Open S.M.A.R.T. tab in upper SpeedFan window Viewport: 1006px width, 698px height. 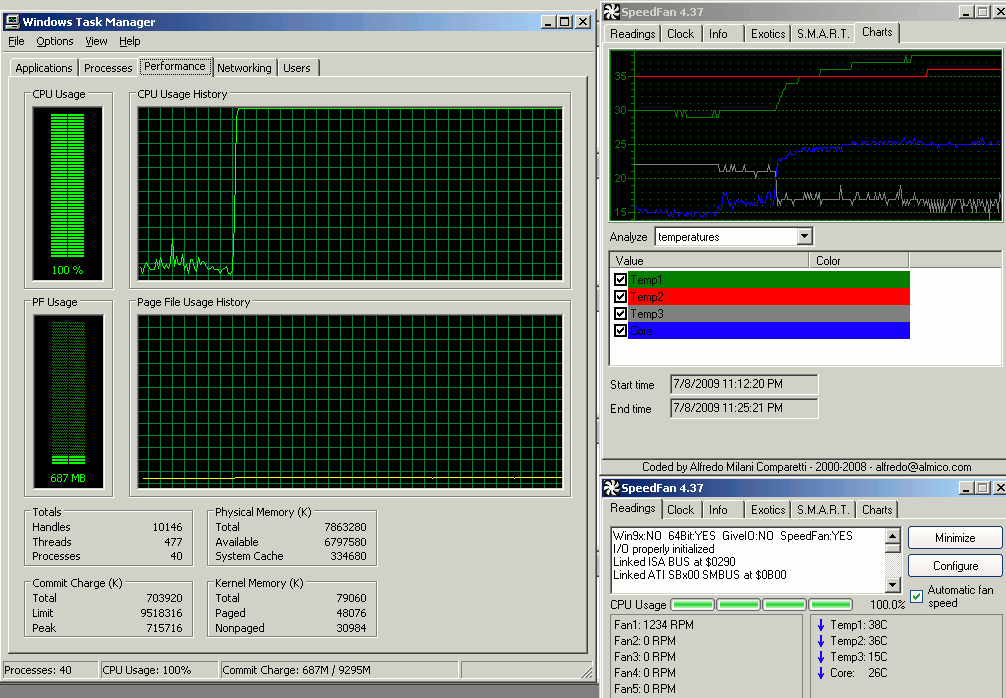823,34
